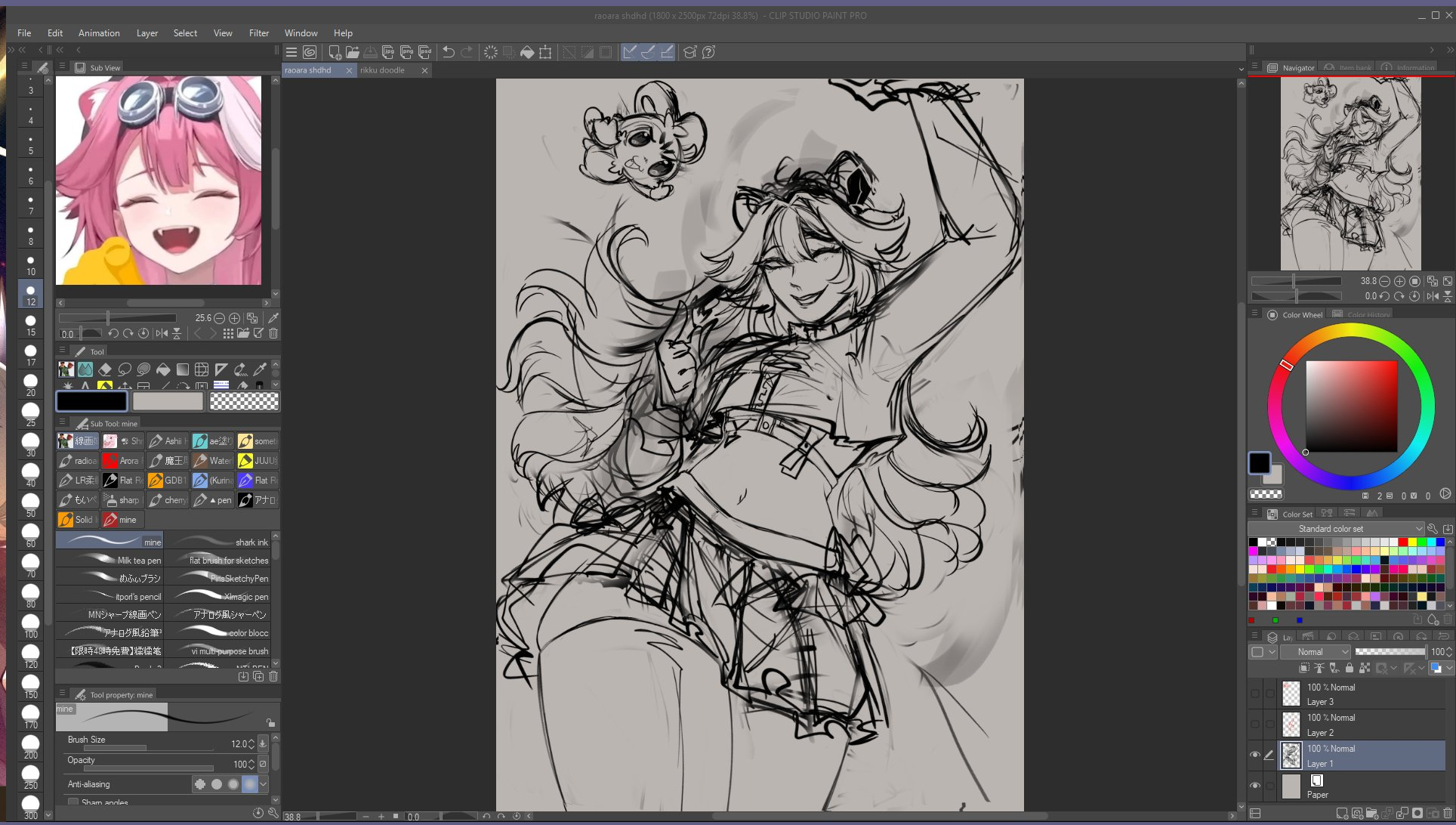Click the Gradient tool icon
This screenshot has height=825, width=1456.
tap(183, 369)
